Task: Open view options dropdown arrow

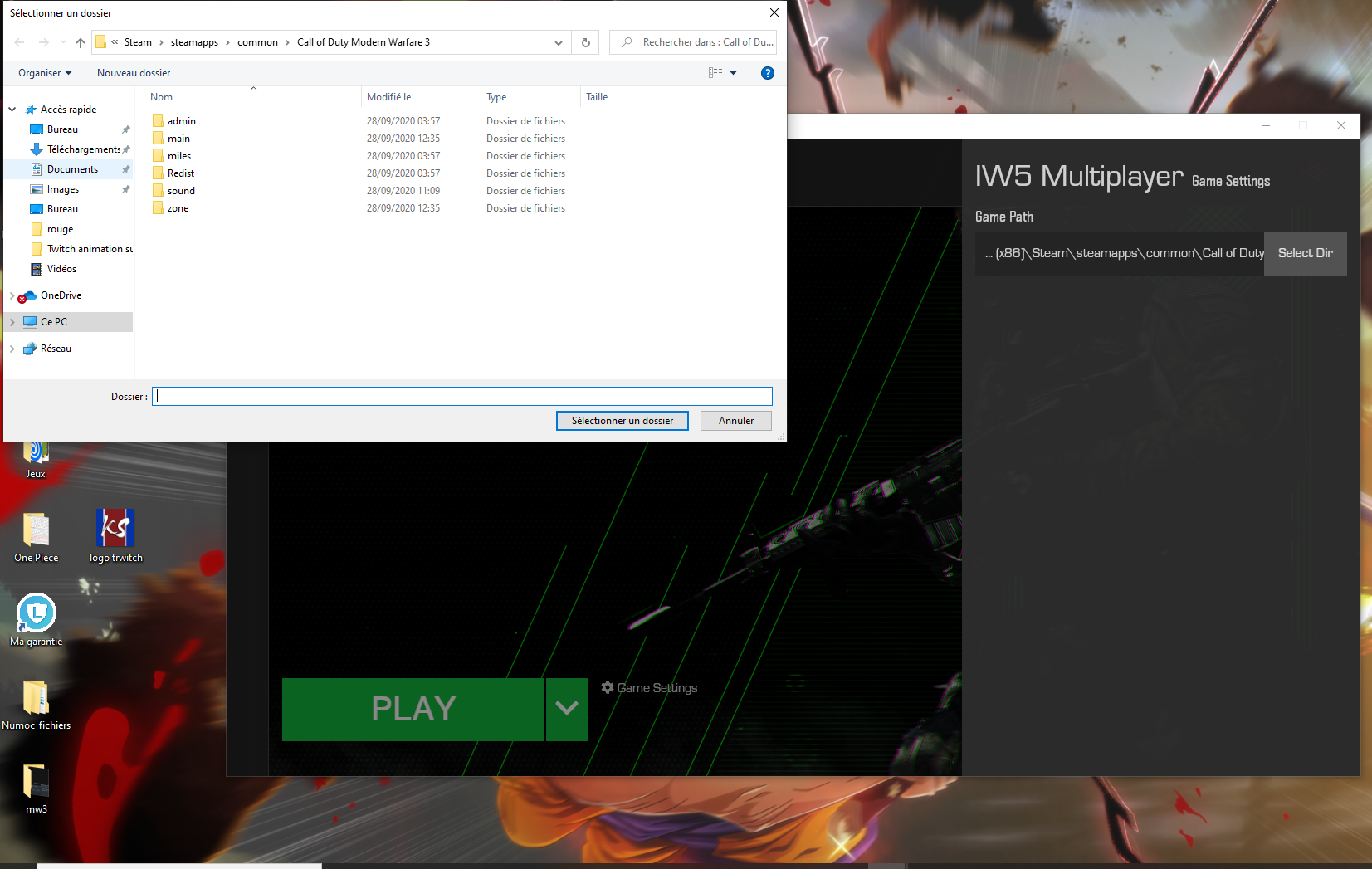Action: [x=733, y=73]
